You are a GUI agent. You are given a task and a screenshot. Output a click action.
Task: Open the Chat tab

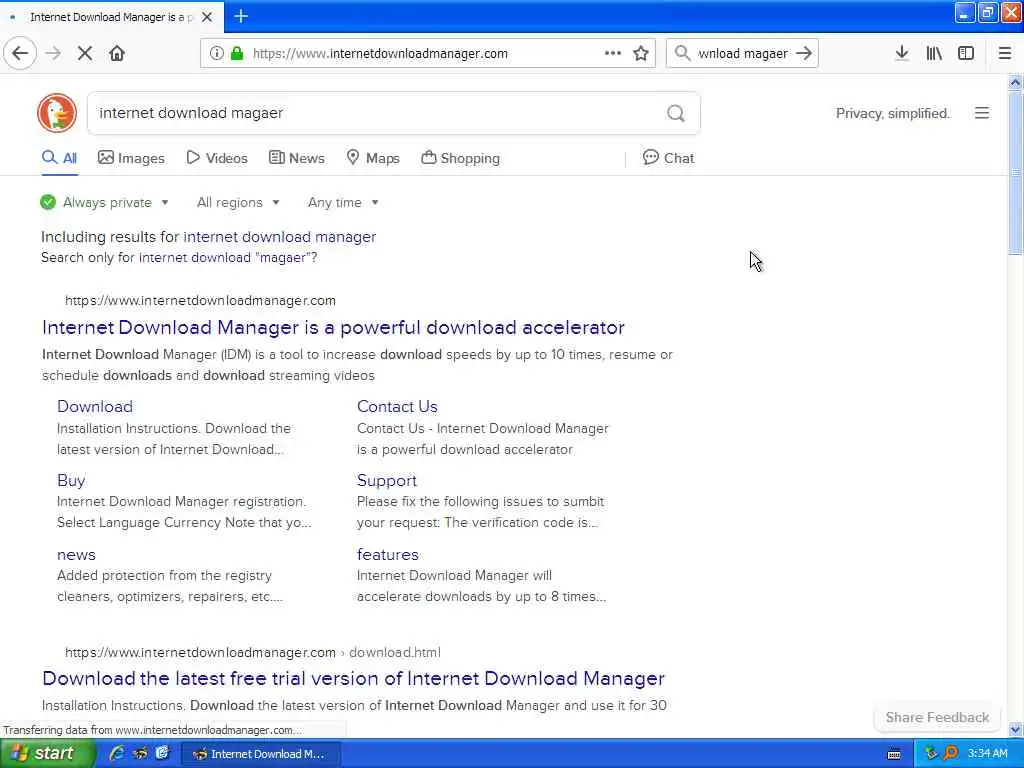[668, 158]
